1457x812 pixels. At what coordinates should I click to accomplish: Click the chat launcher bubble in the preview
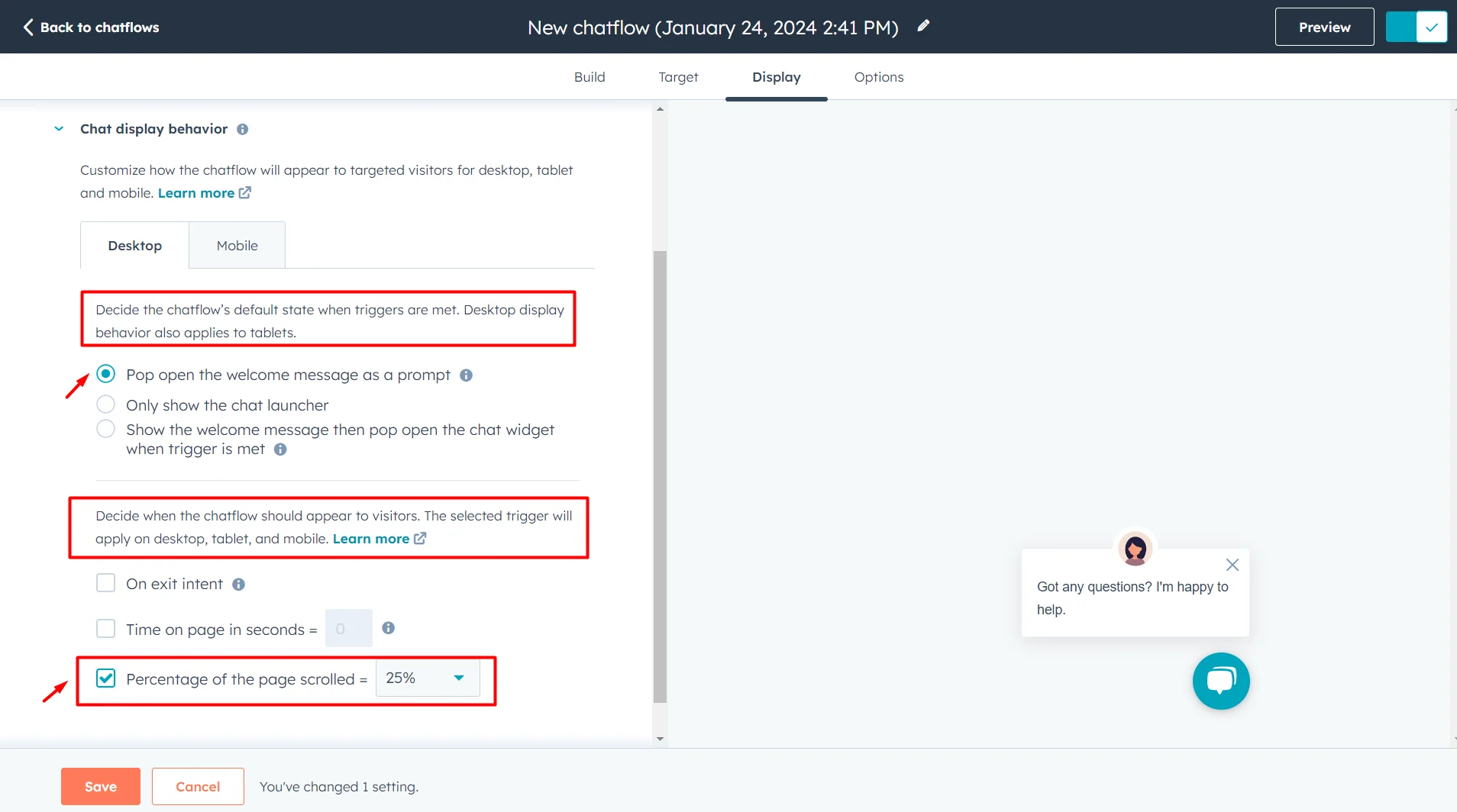pos(1220,681)
